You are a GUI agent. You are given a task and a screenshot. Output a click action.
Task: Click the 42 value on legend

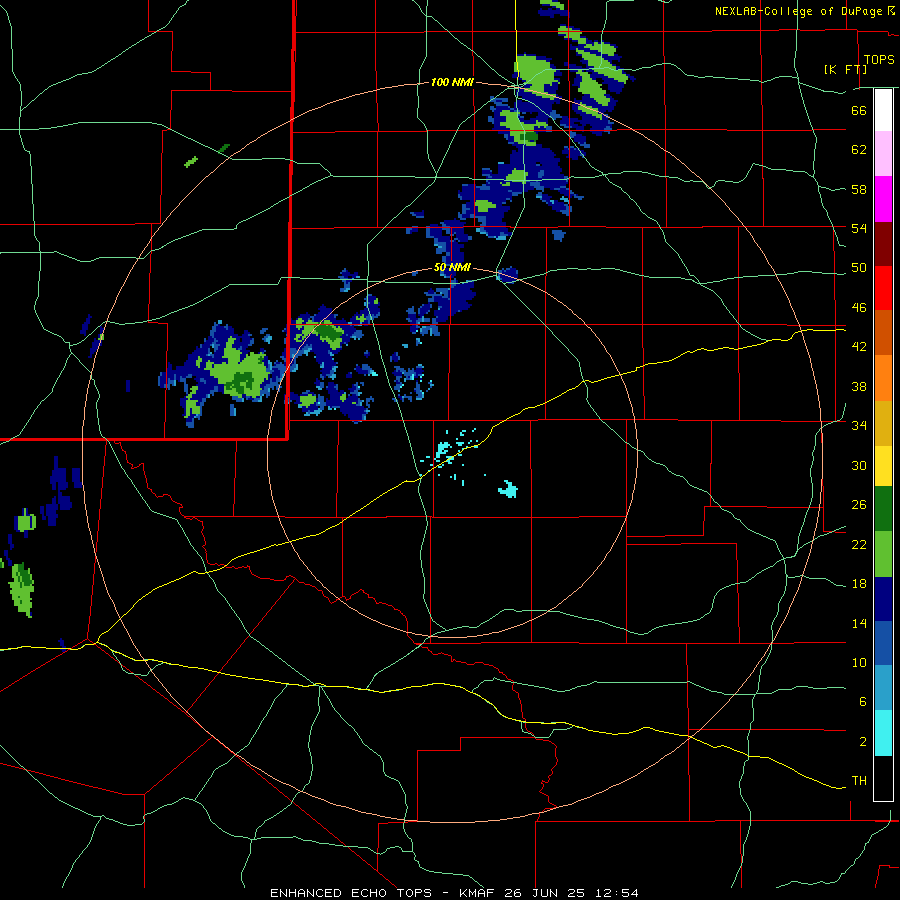[x=859, y=347]
